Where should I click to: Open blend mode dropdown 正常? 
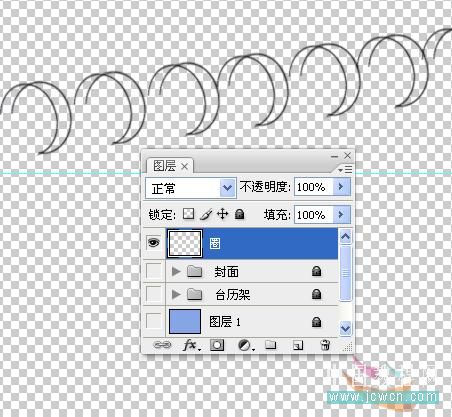pyautogui.click(x=191, y=188)
